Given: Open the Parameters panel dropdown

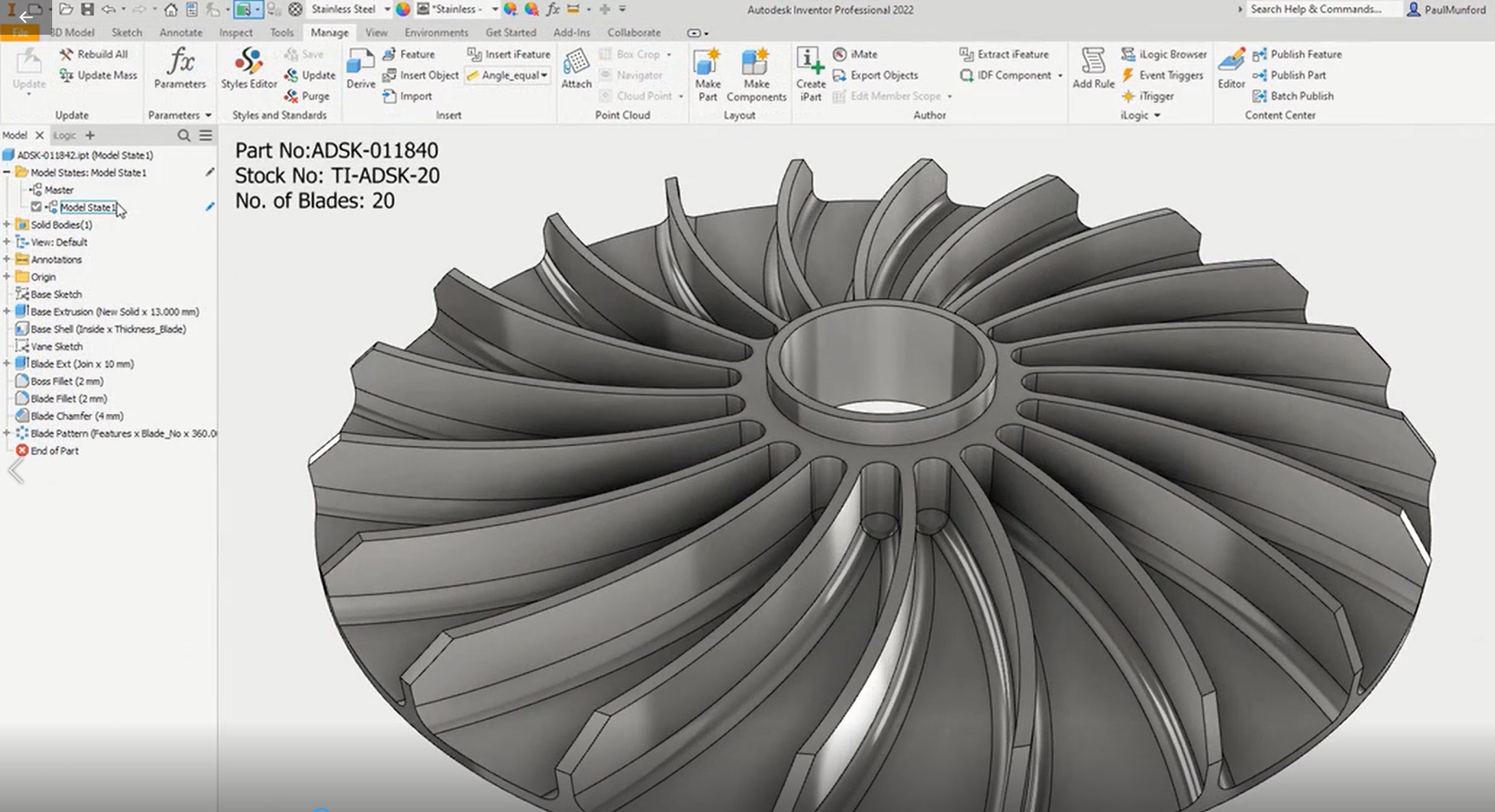Looking at the screenshot, I should 208,116.
